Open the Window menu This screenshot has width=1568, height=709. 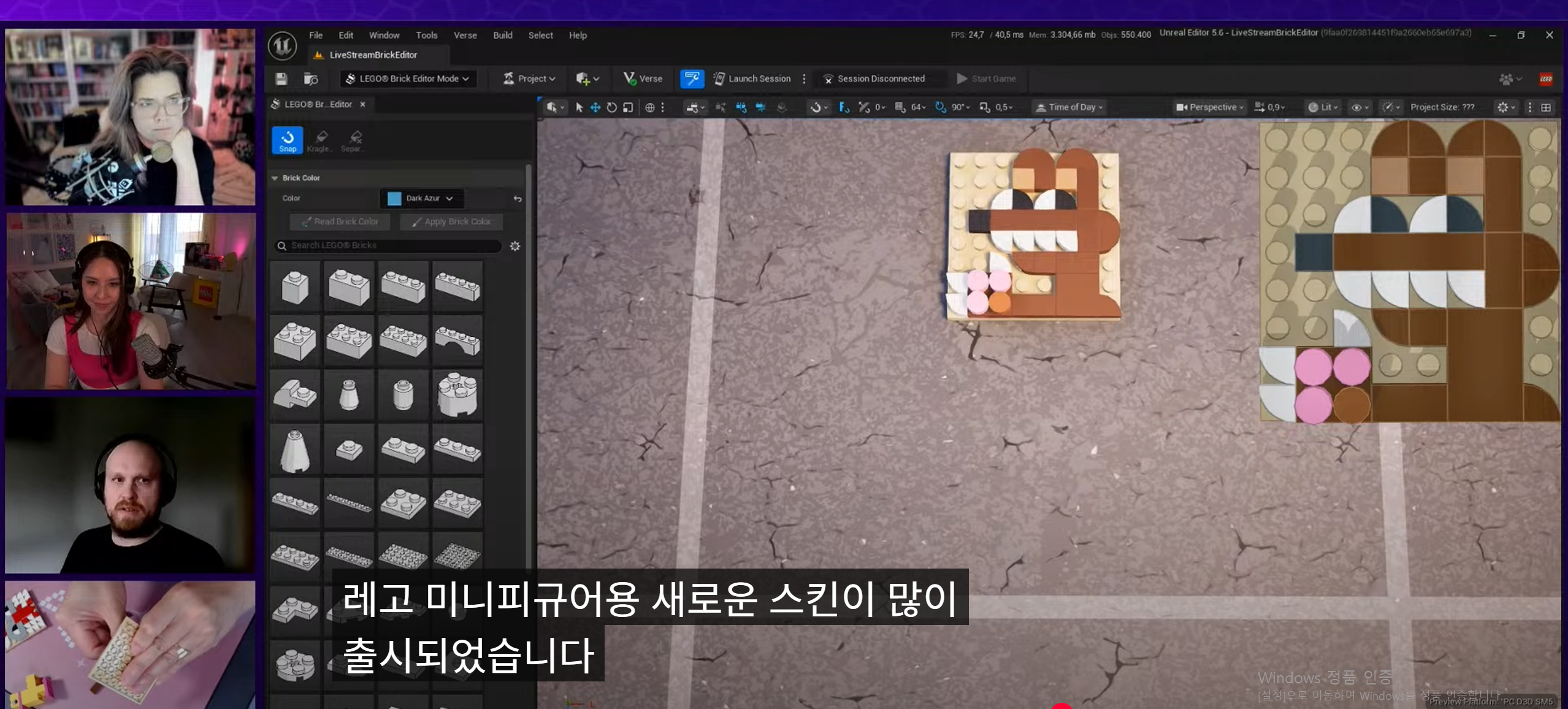click(x=384, y=36)
